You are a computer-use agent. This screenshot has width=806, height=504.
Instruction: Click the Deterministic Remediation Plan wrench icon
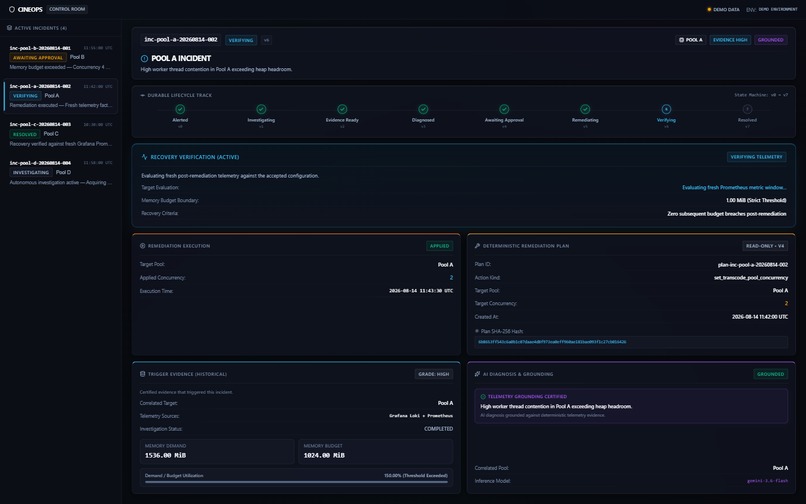pyautogui.click(x=478, y=246)
